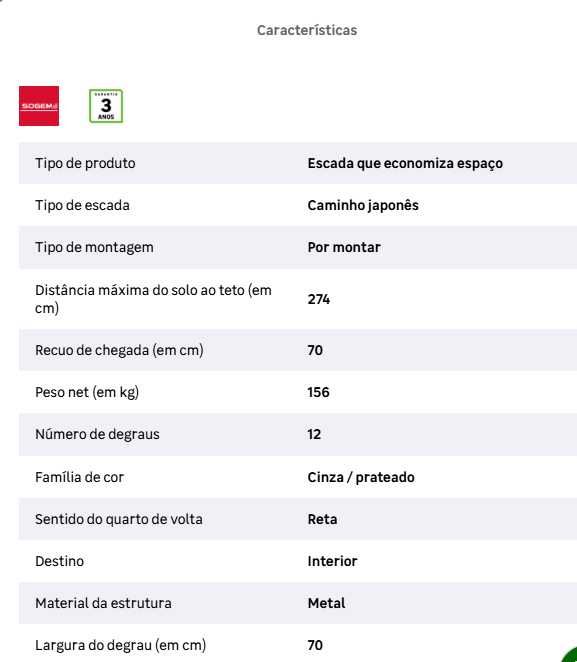Select the Tipo de produto row label

click(x=85, y=163)
